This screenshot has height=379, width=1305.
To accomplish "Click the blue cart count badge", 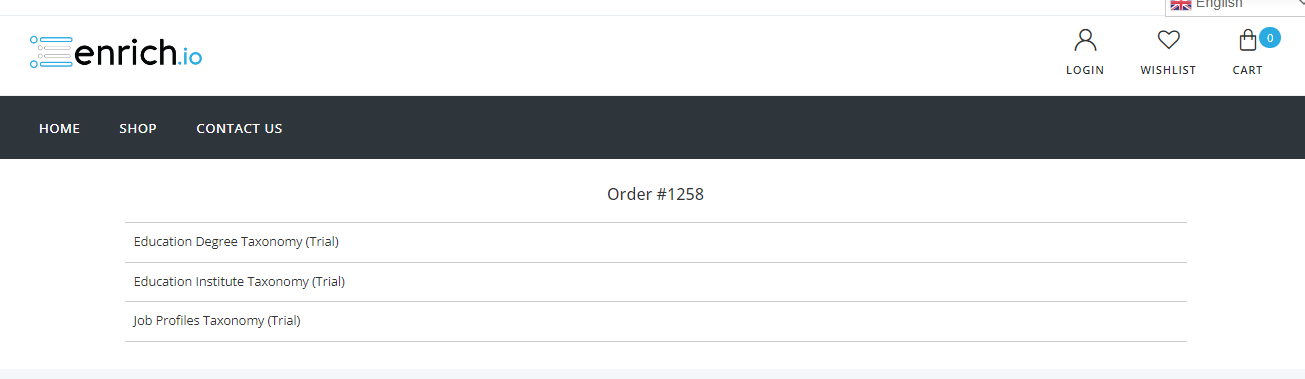I will point(1270,38).
